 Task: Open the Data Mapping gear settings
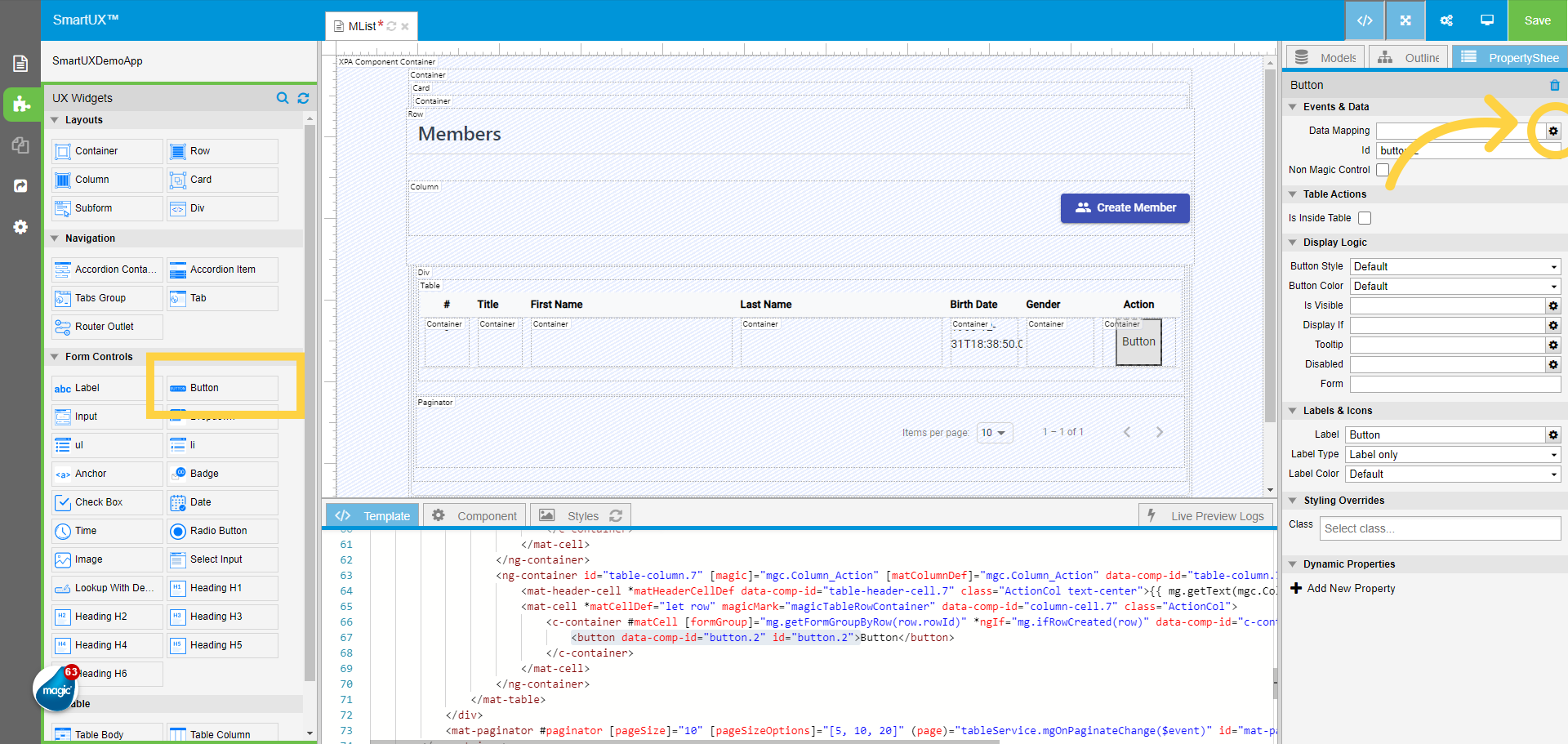(1552, 131)
